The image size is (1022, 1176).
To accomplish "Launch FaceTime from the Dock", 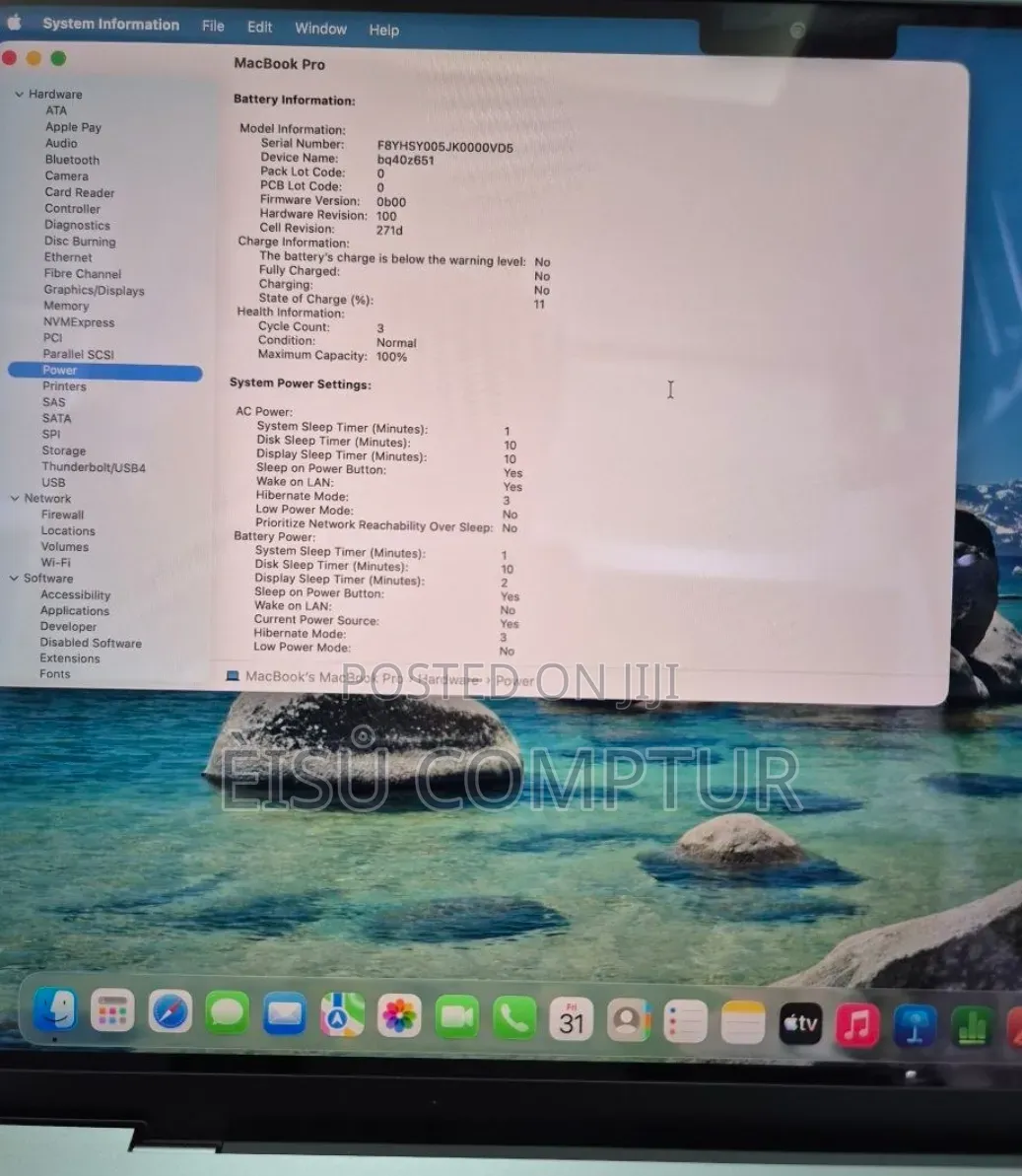I will (x=456, y=1017).
